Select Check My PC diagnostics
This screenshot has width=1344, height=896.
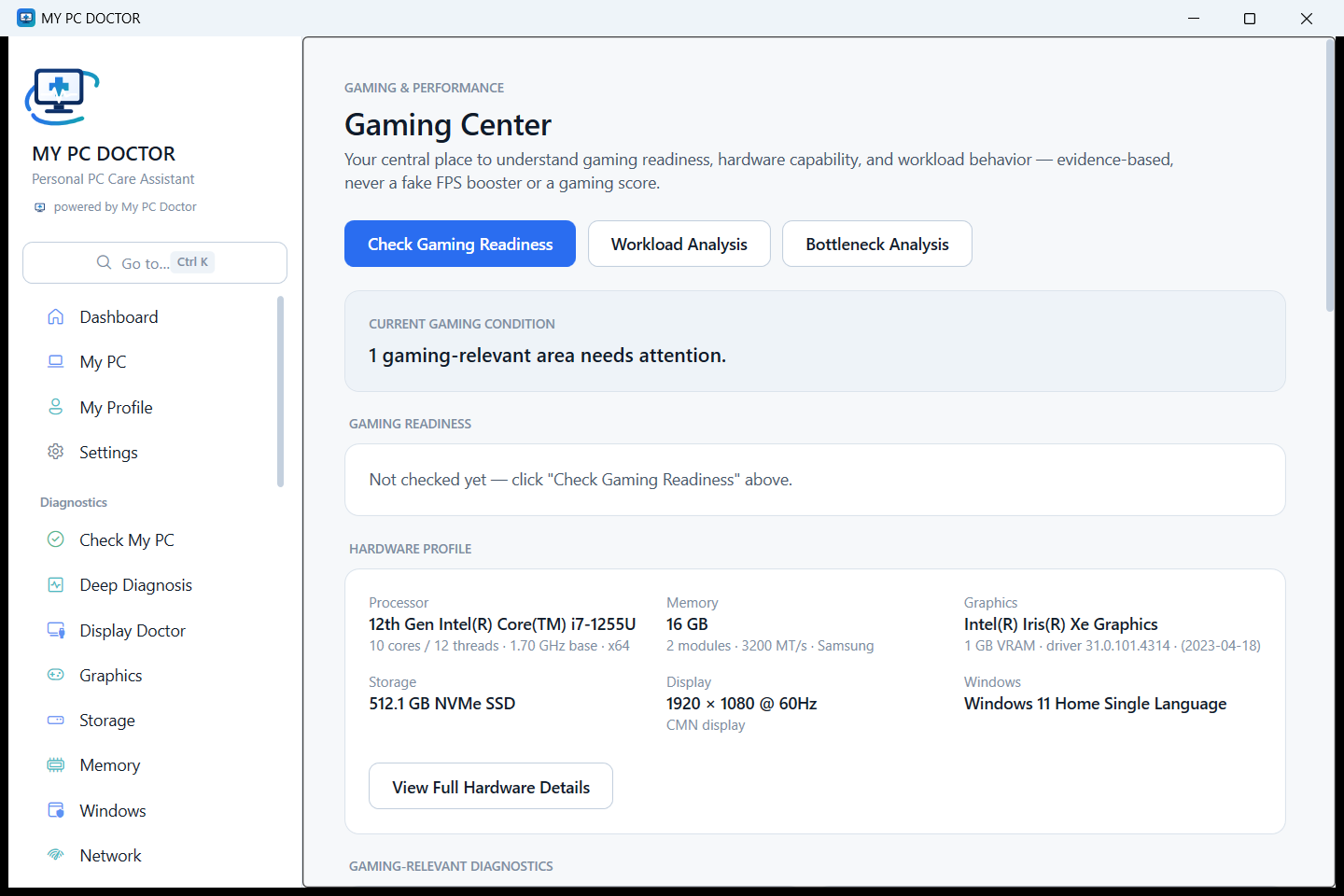pyautogui.click(x=127, y=540)
